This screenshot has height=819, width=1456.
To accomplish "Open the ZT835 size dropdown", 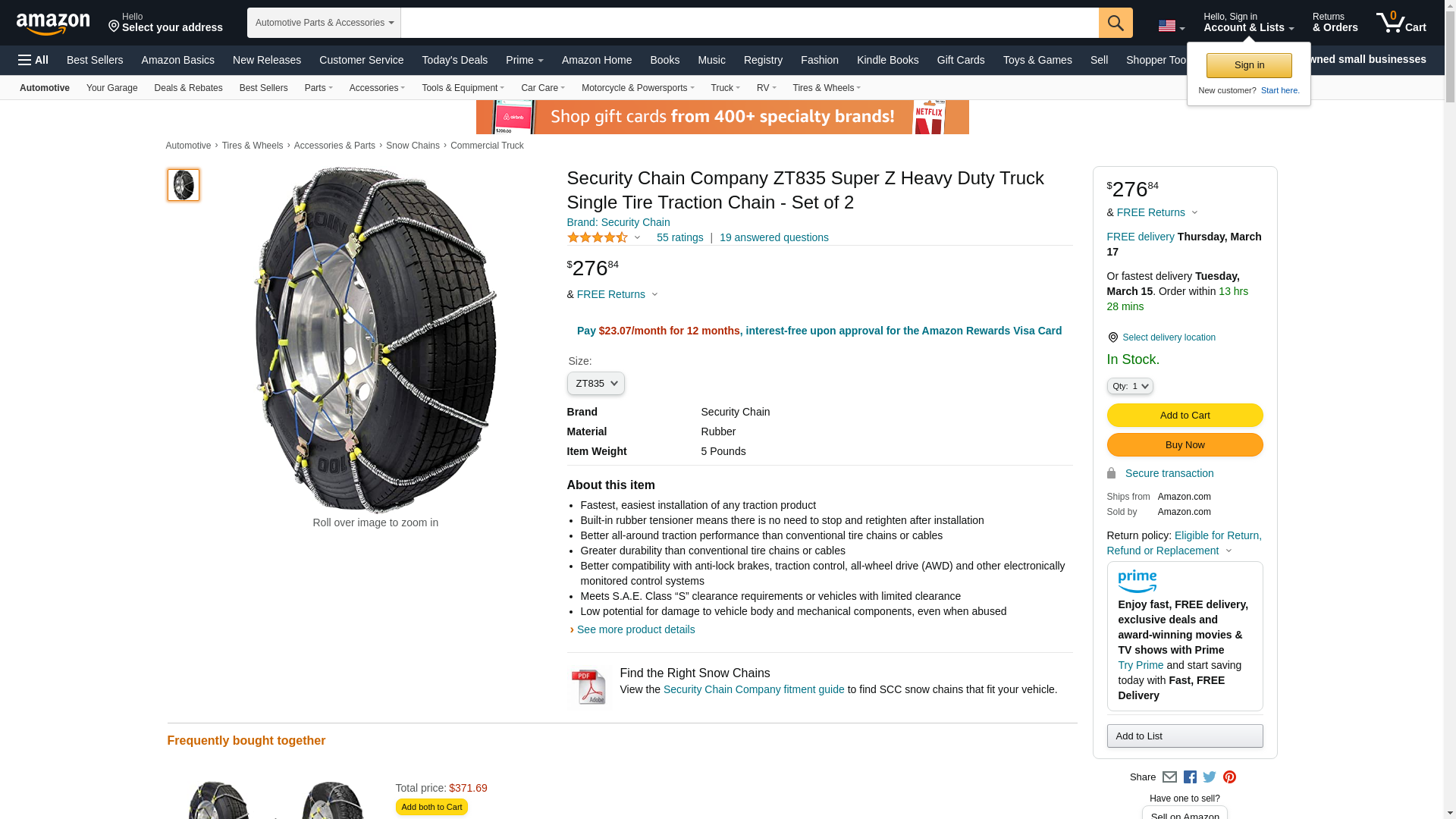I will tap(595, 384).
